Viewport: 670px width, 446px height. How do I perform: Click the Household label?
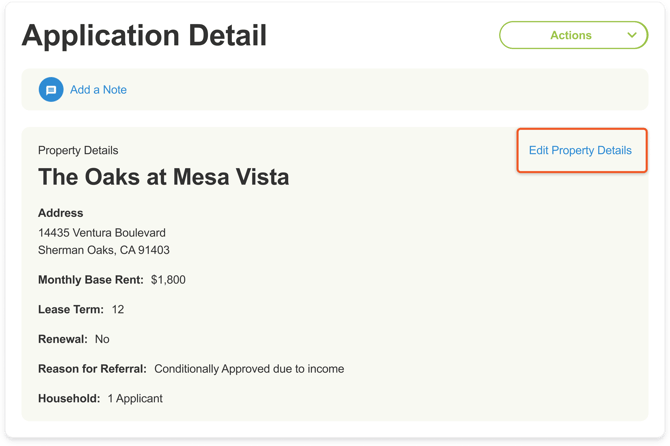[x=69, y=398]
